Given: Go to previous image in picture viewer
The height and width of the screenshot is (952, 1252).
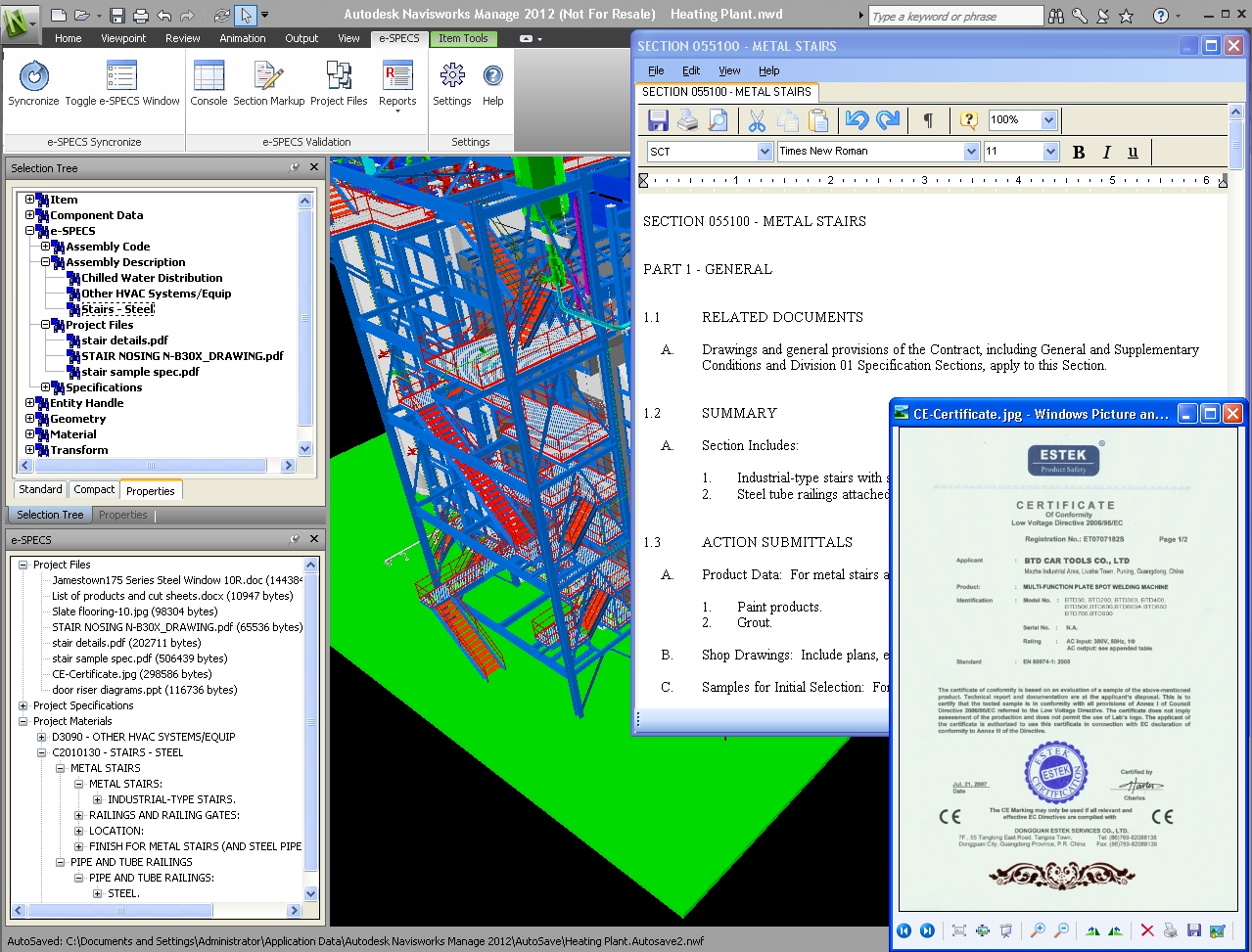Looking at the screenshot, I should (904, 930).
